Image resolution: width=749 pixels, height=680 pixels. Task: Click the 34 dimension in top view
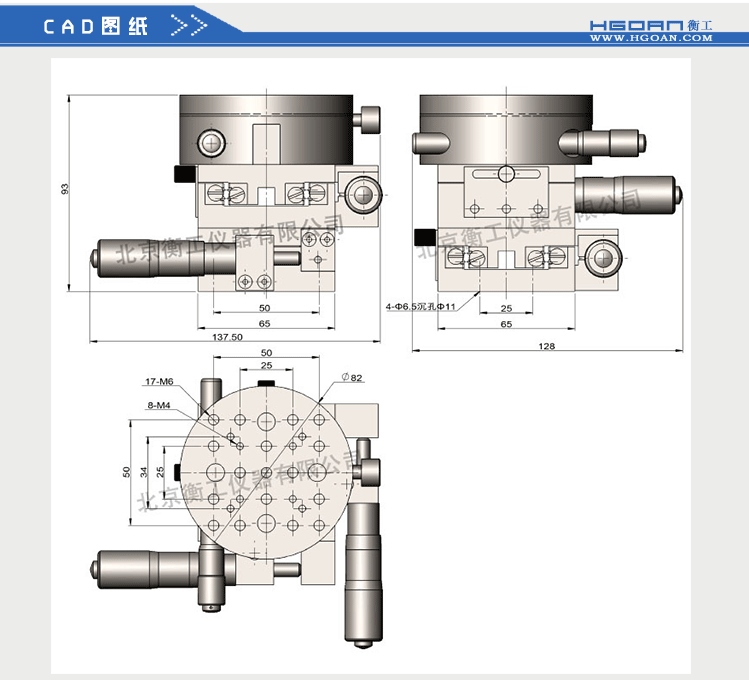143,470
